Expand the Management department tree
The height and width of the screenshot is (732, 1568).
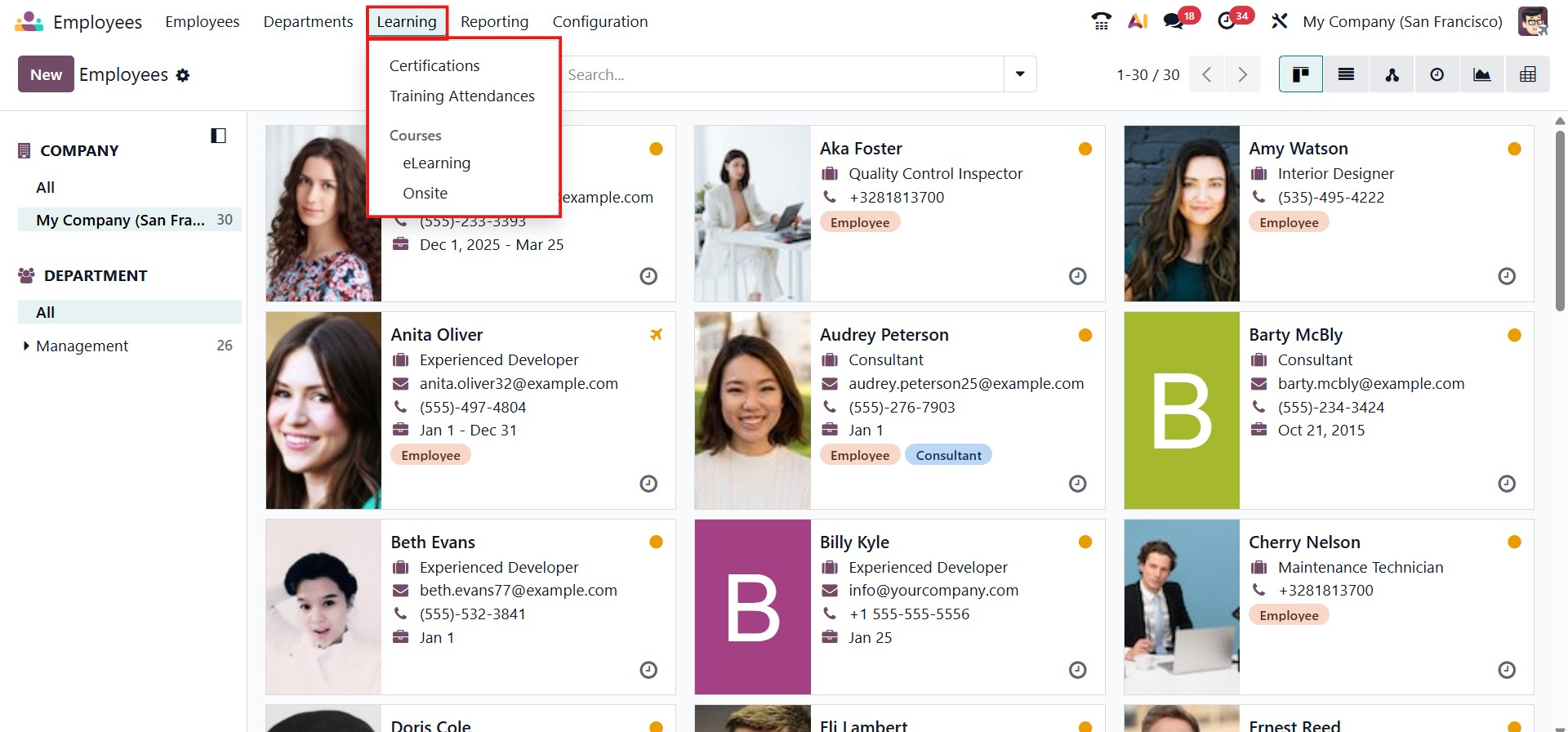(x=26, y=346)
